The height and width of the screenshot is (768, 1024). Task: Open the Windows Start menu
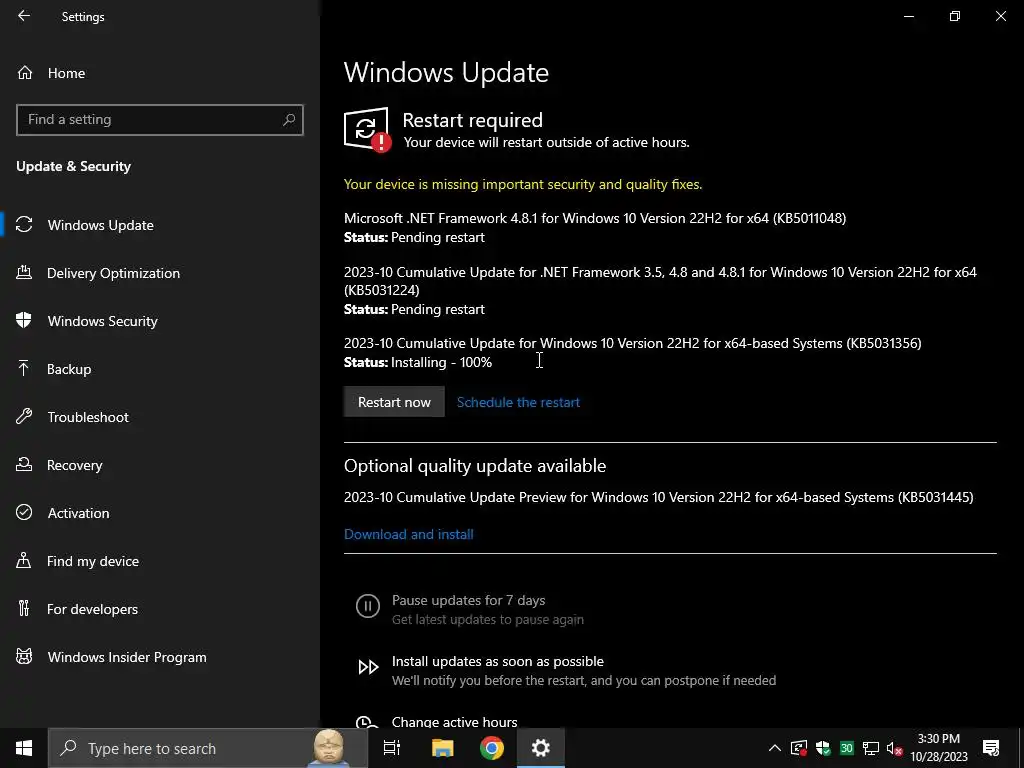click(x=24, y=748)
